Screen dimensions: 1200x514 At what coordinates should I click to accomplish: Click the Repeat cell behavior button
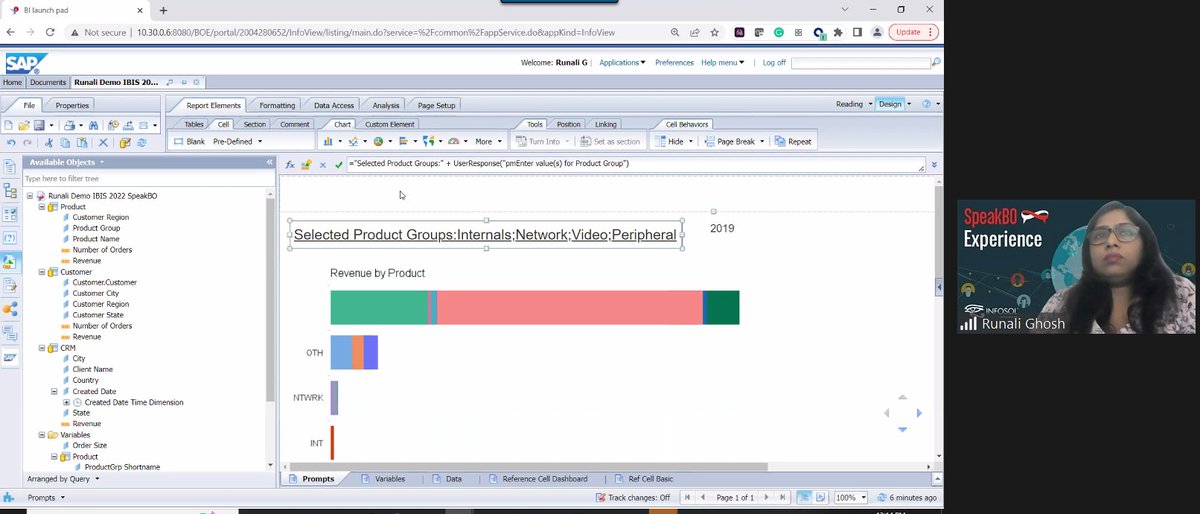point(792,142)
